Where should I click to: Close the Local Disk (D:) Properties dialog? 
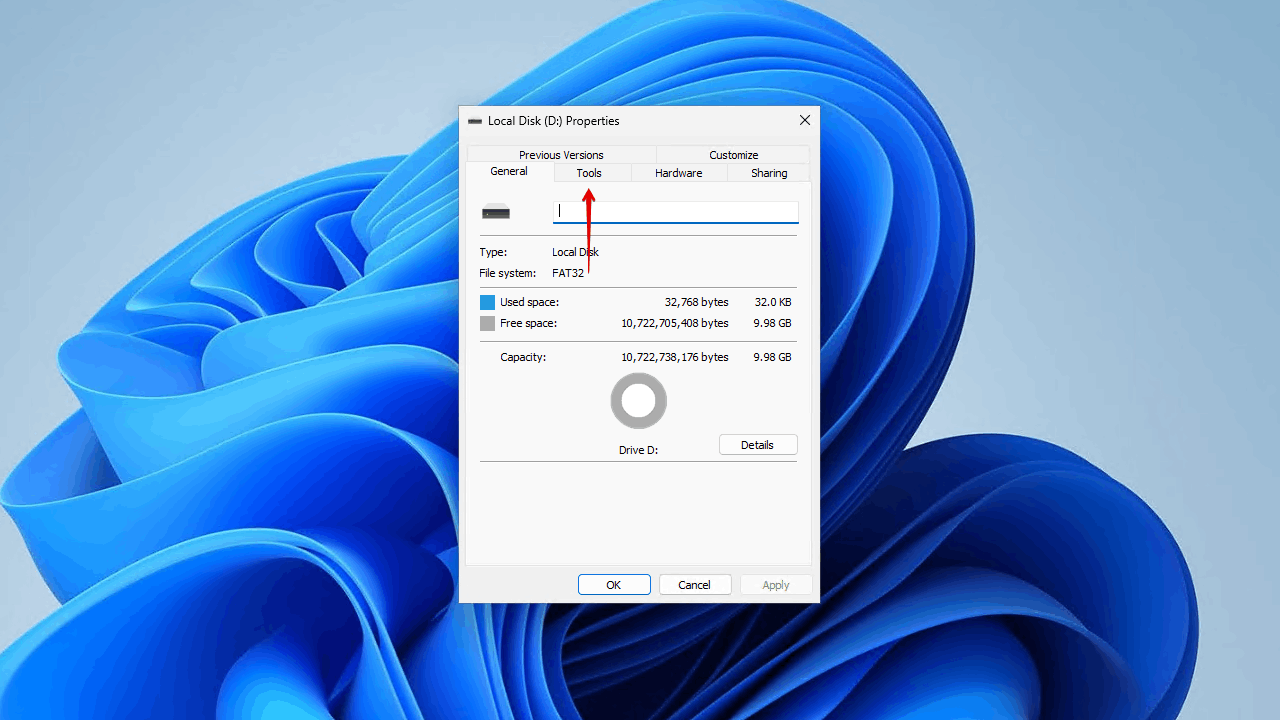click(x=804, y=121)
